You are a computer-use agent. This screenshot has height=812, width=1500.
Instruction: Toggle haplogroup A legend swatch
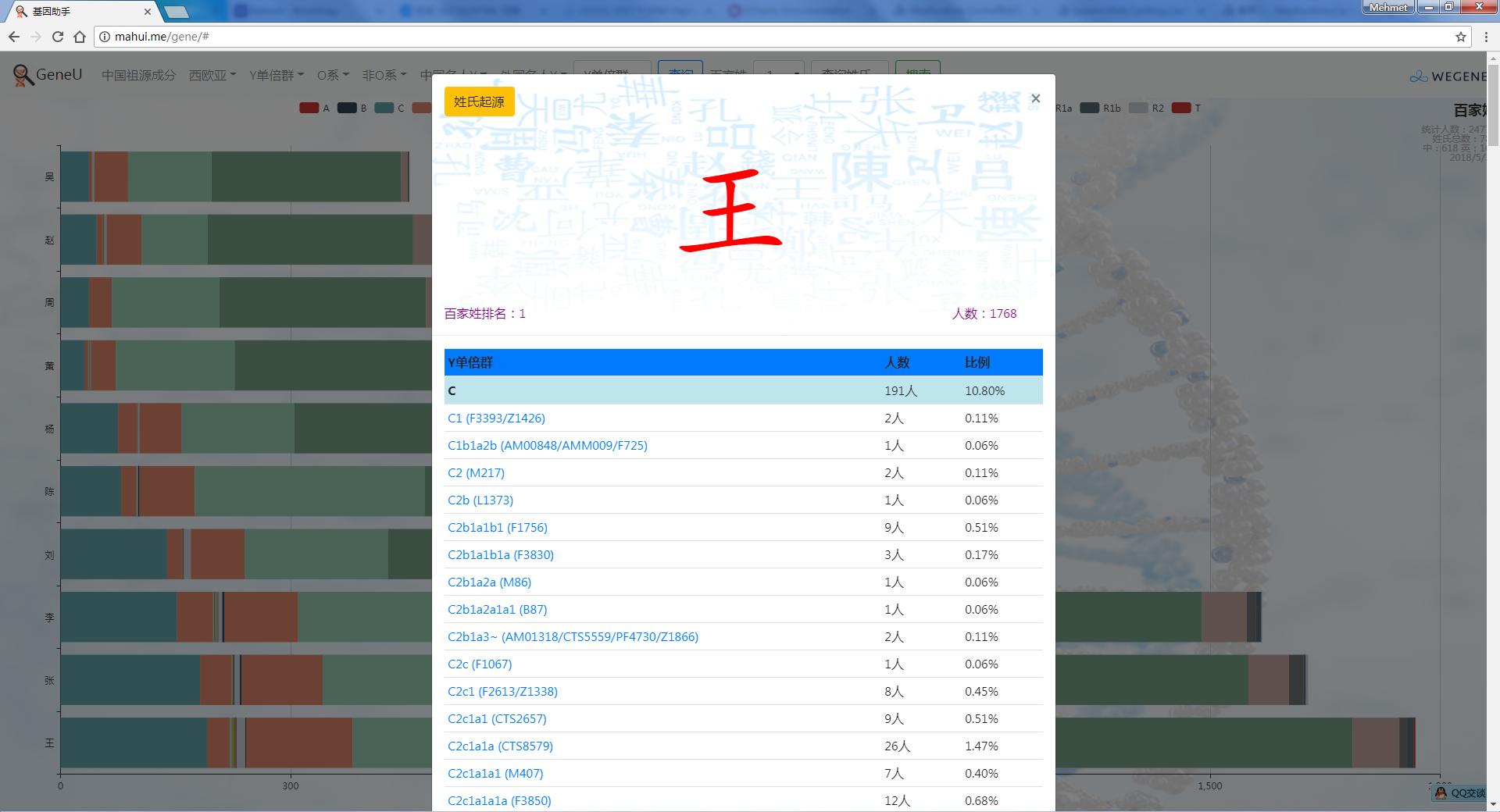coord(309,108)
